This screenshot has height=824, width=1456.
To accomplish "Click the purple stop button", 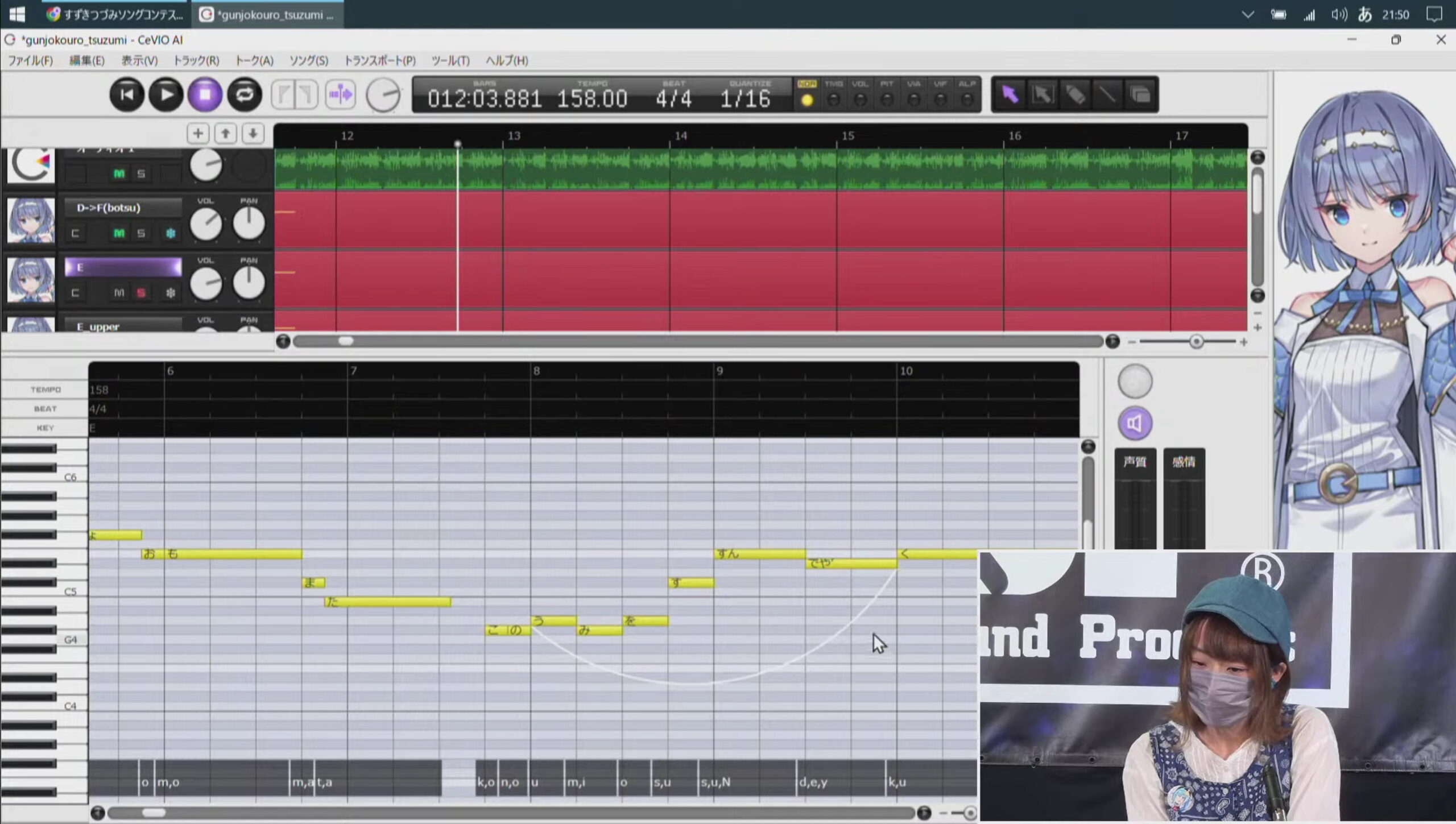I will tap(205, 94).
